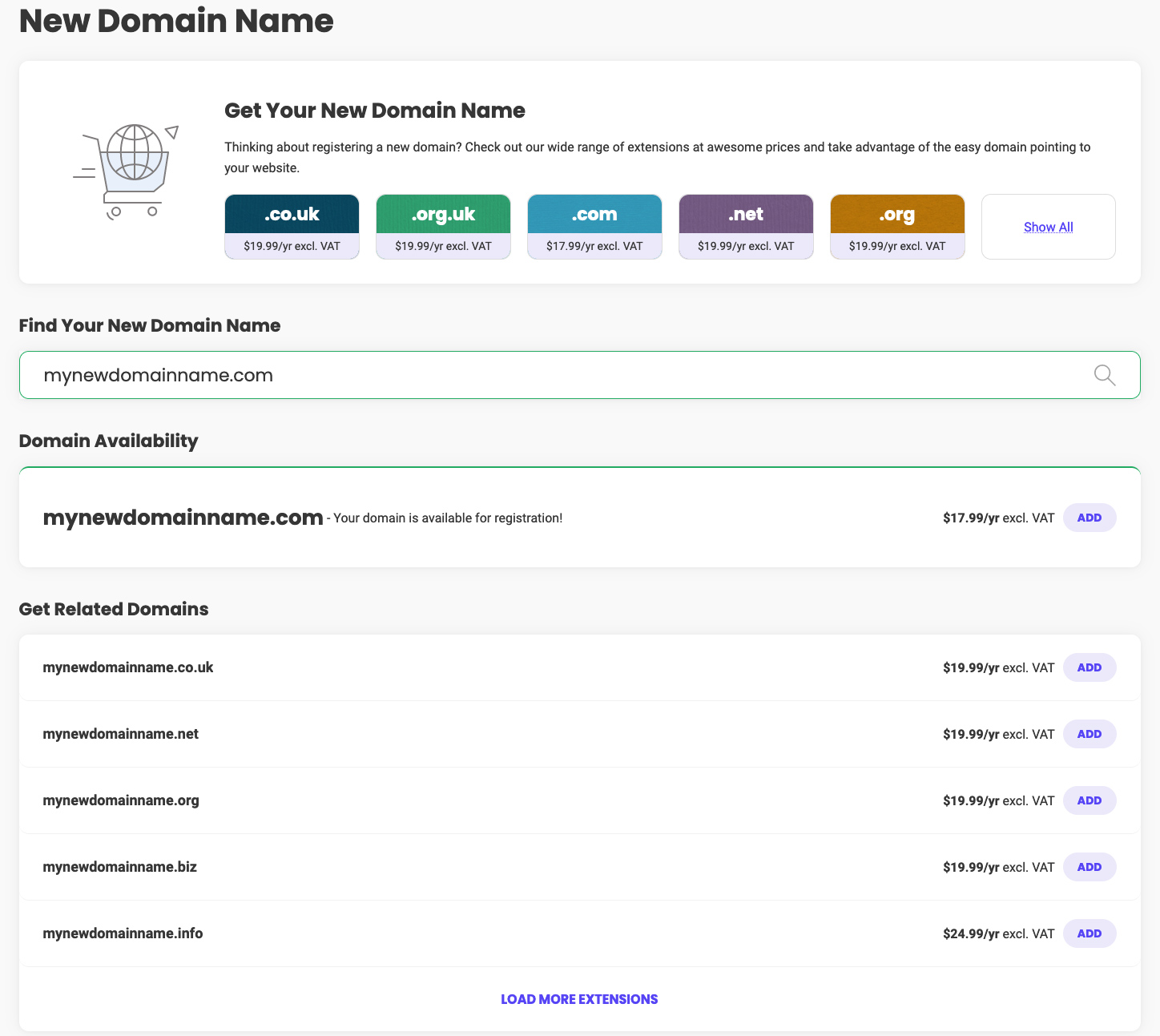Click 'Your domain is available for registration!' text

(x=448, y=518)
